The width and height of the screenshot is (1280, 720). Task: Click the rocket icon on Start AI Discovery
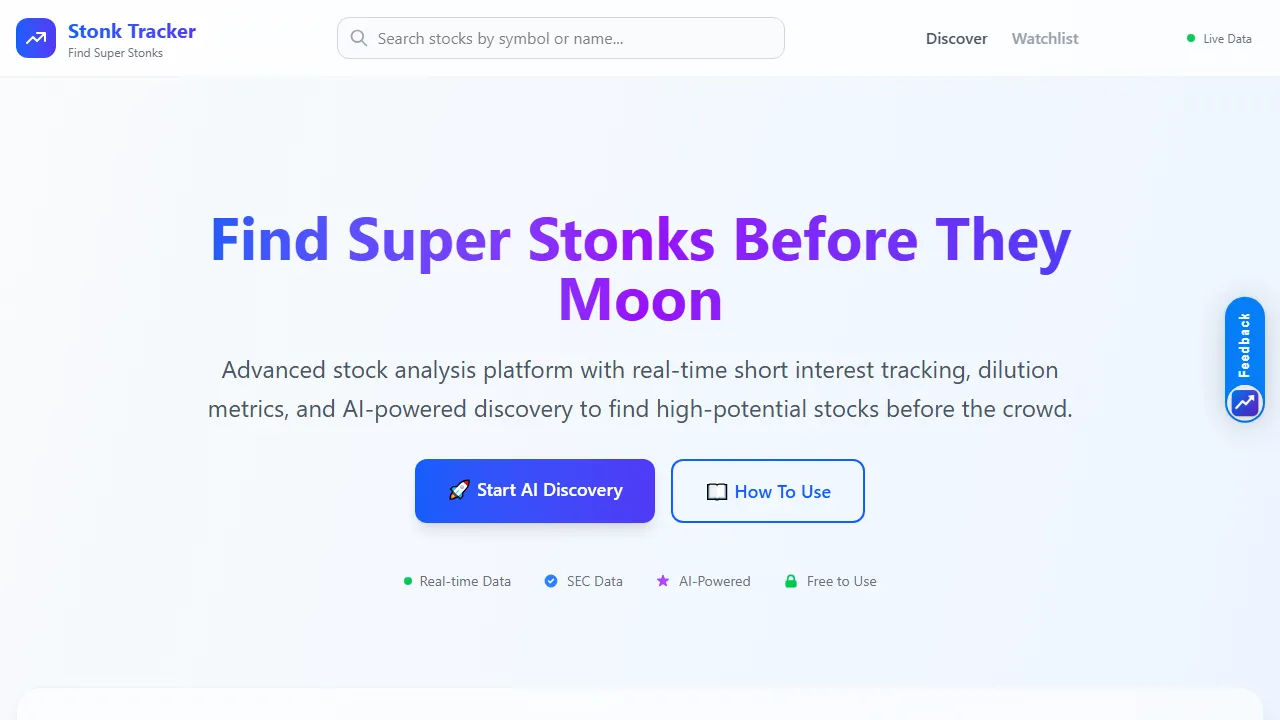(x=460, y=490)
